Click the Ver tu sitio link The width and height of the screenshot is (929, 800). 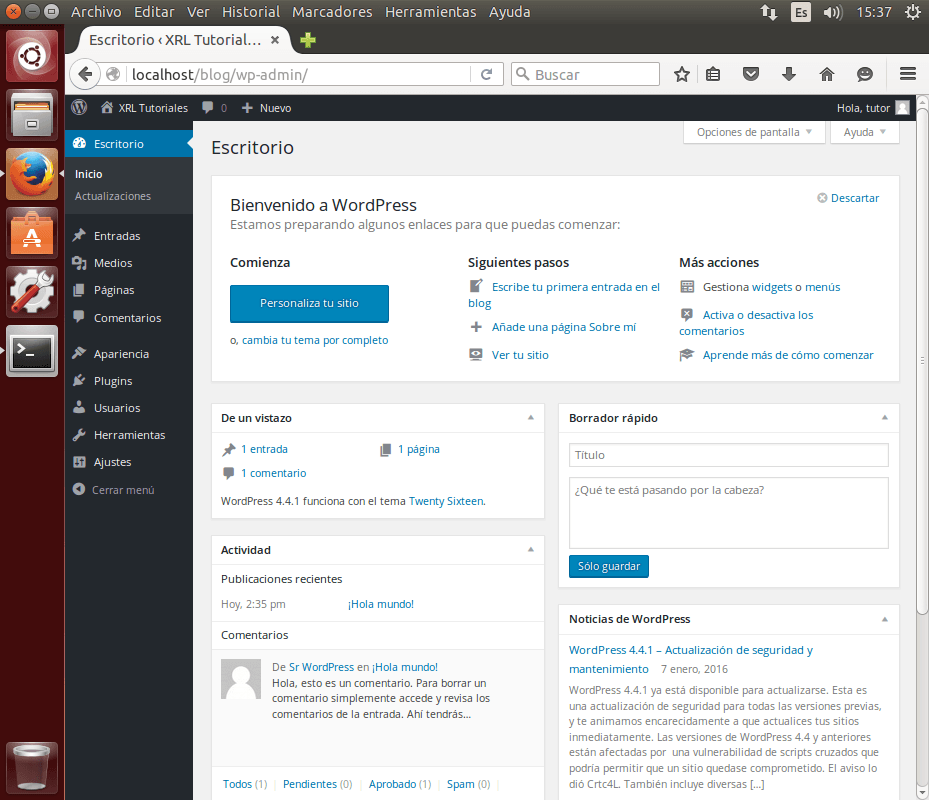(520, 355)
